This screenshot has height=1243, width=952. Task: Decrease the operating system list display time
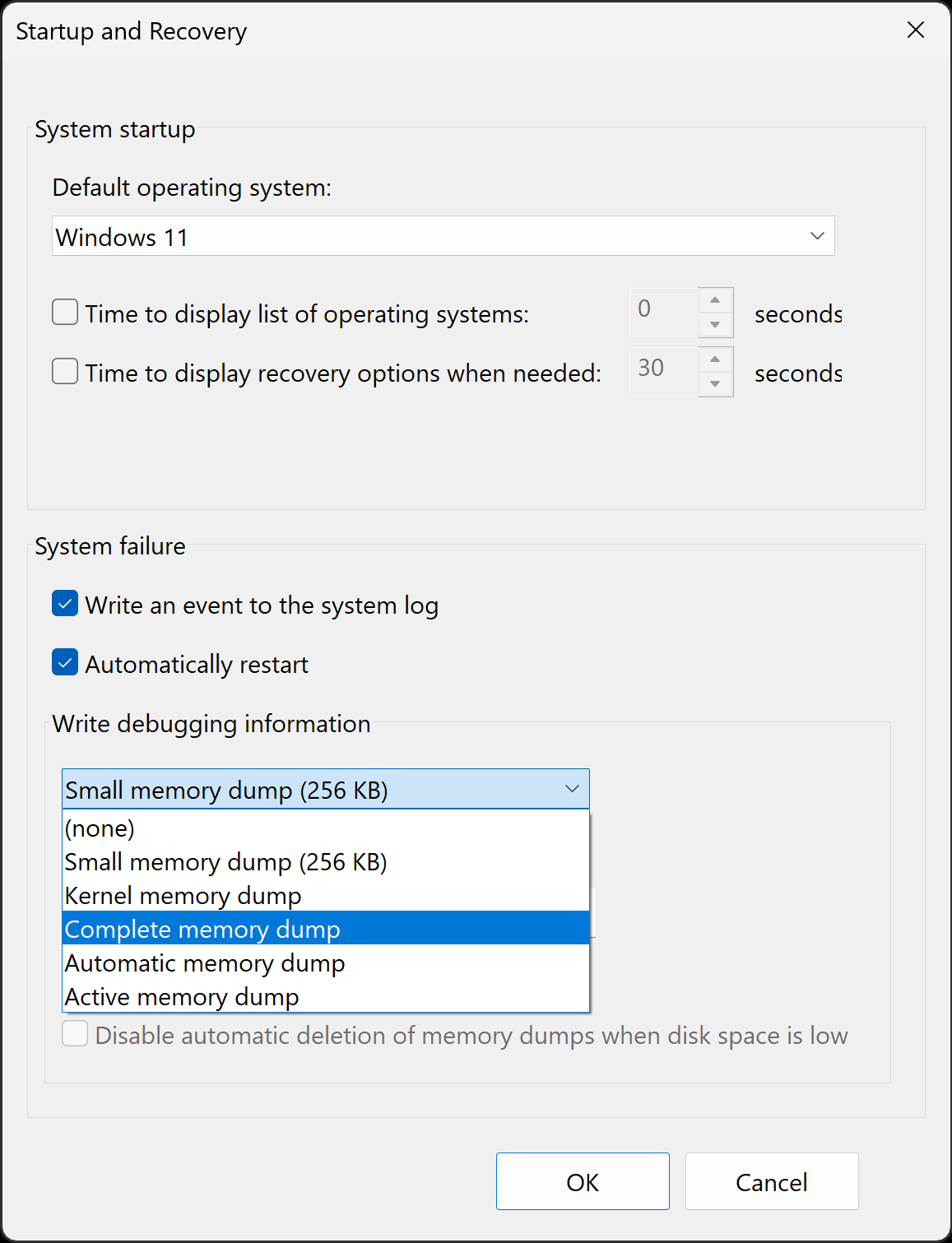tap(715, 324)
